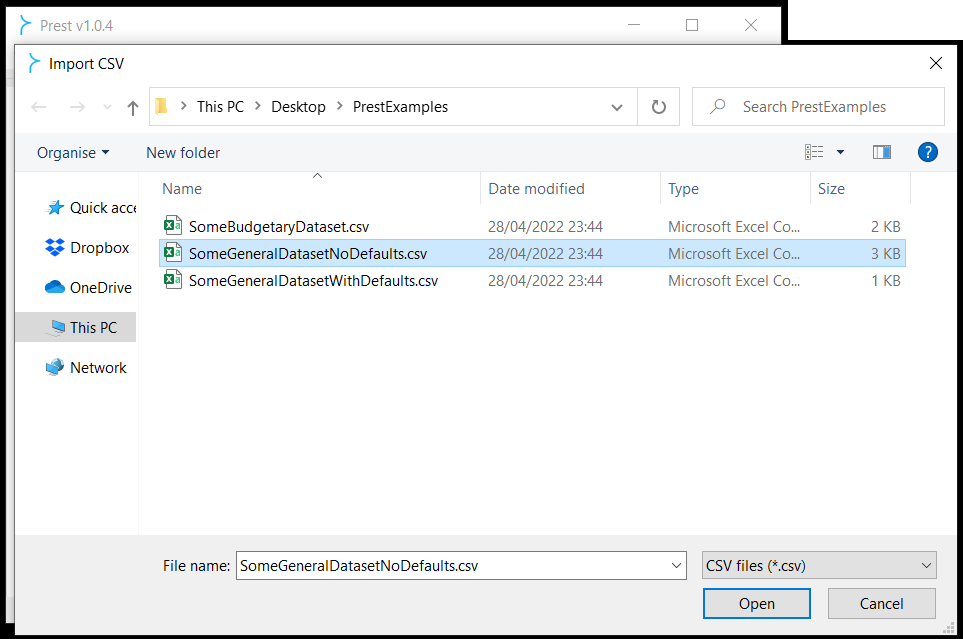This screenshot has width=963, height=639.
Task: Click the Dropbox logo icon
Action: click(55, 247)
